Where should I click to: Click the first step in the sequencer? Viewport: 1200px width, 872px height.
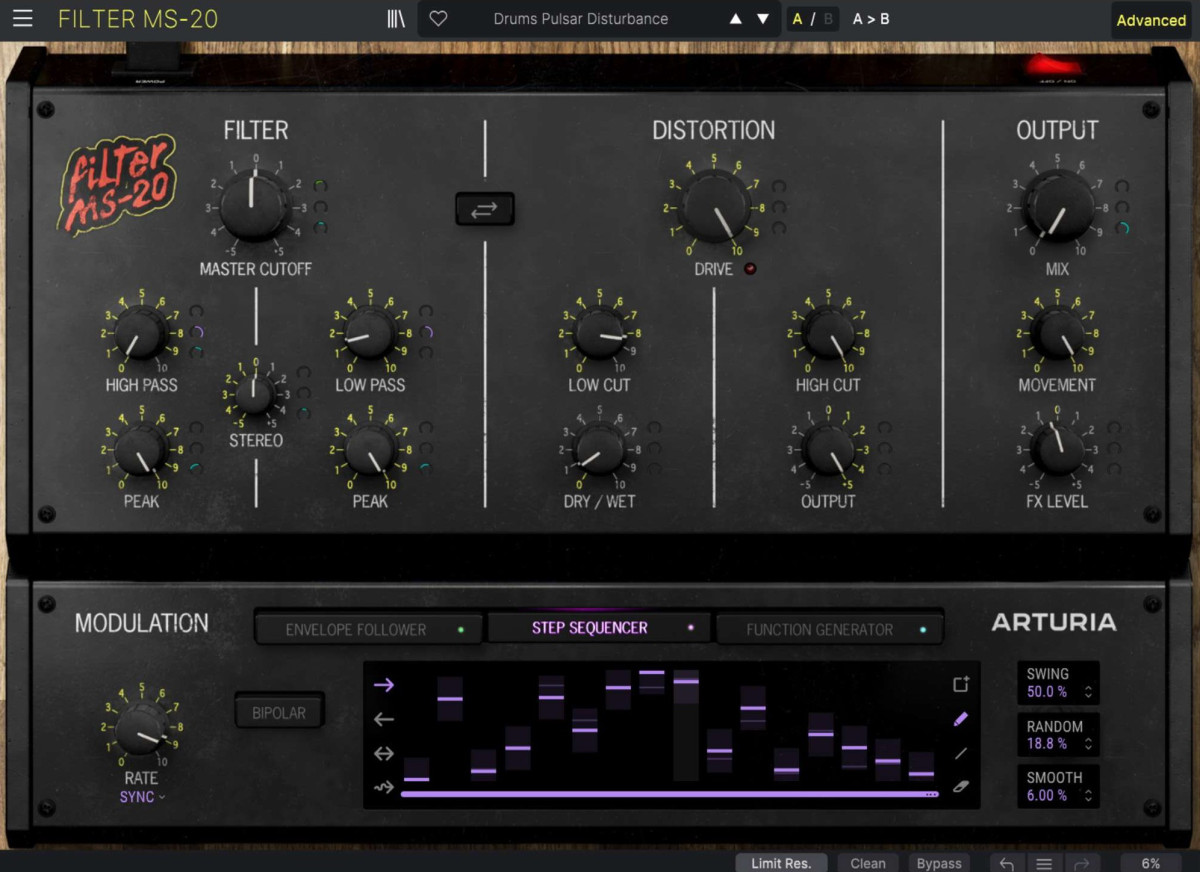(x=416, y=769)
